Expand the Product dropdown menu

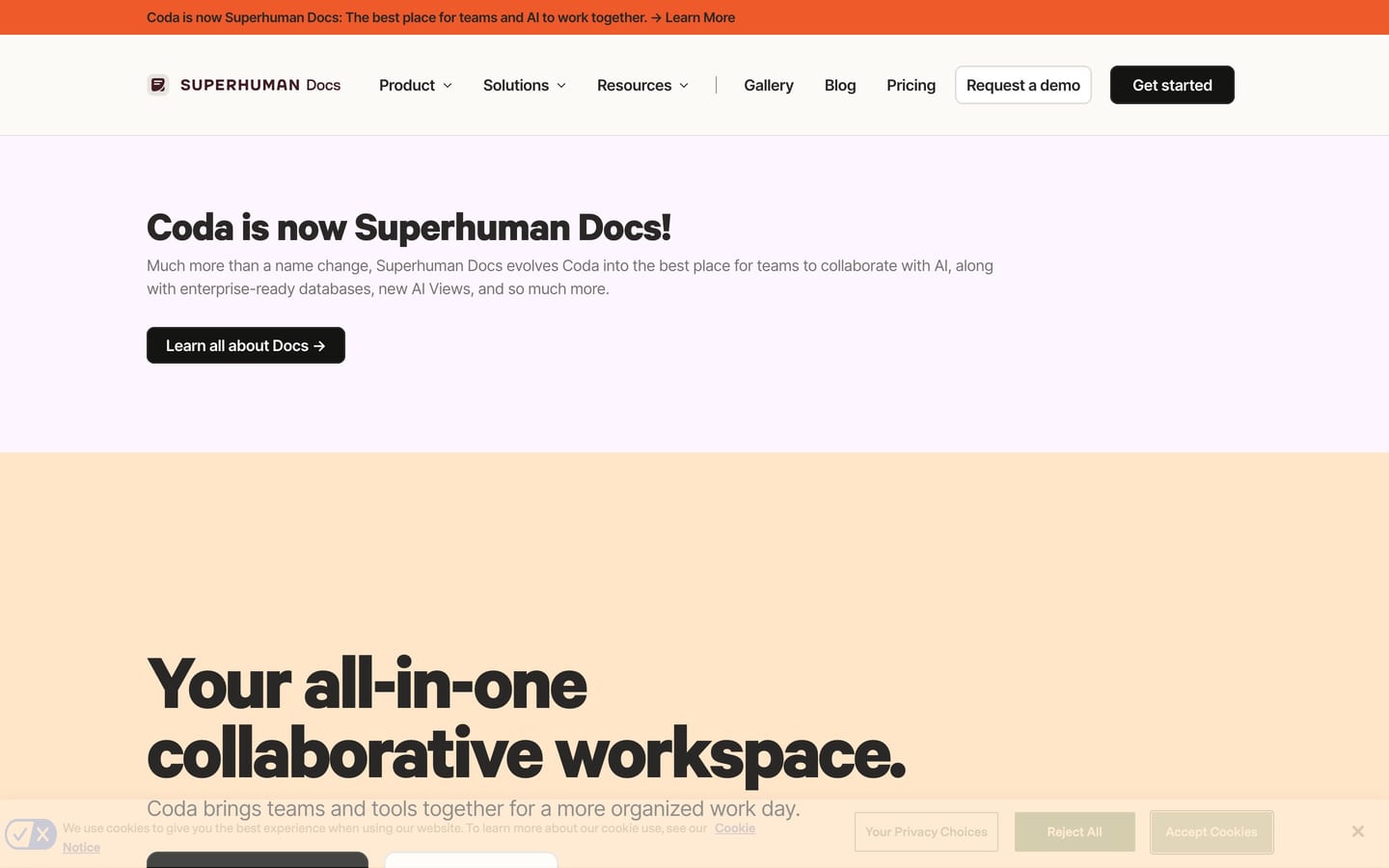coord(416,85)
